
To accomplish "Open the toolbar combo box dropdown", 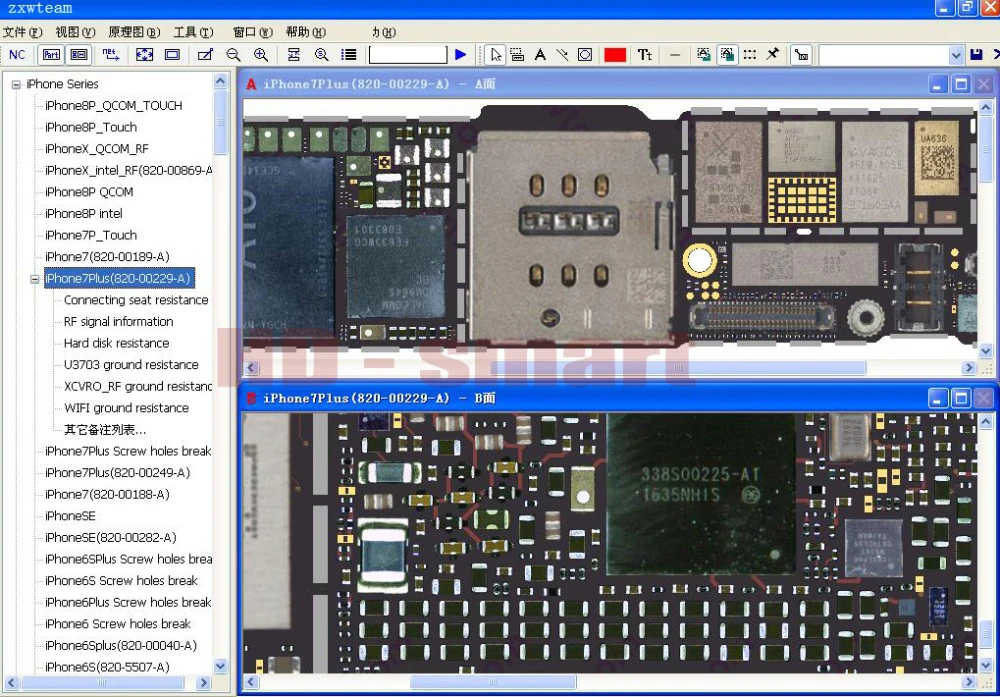I will pyautogui.click(x=955, y=55).
